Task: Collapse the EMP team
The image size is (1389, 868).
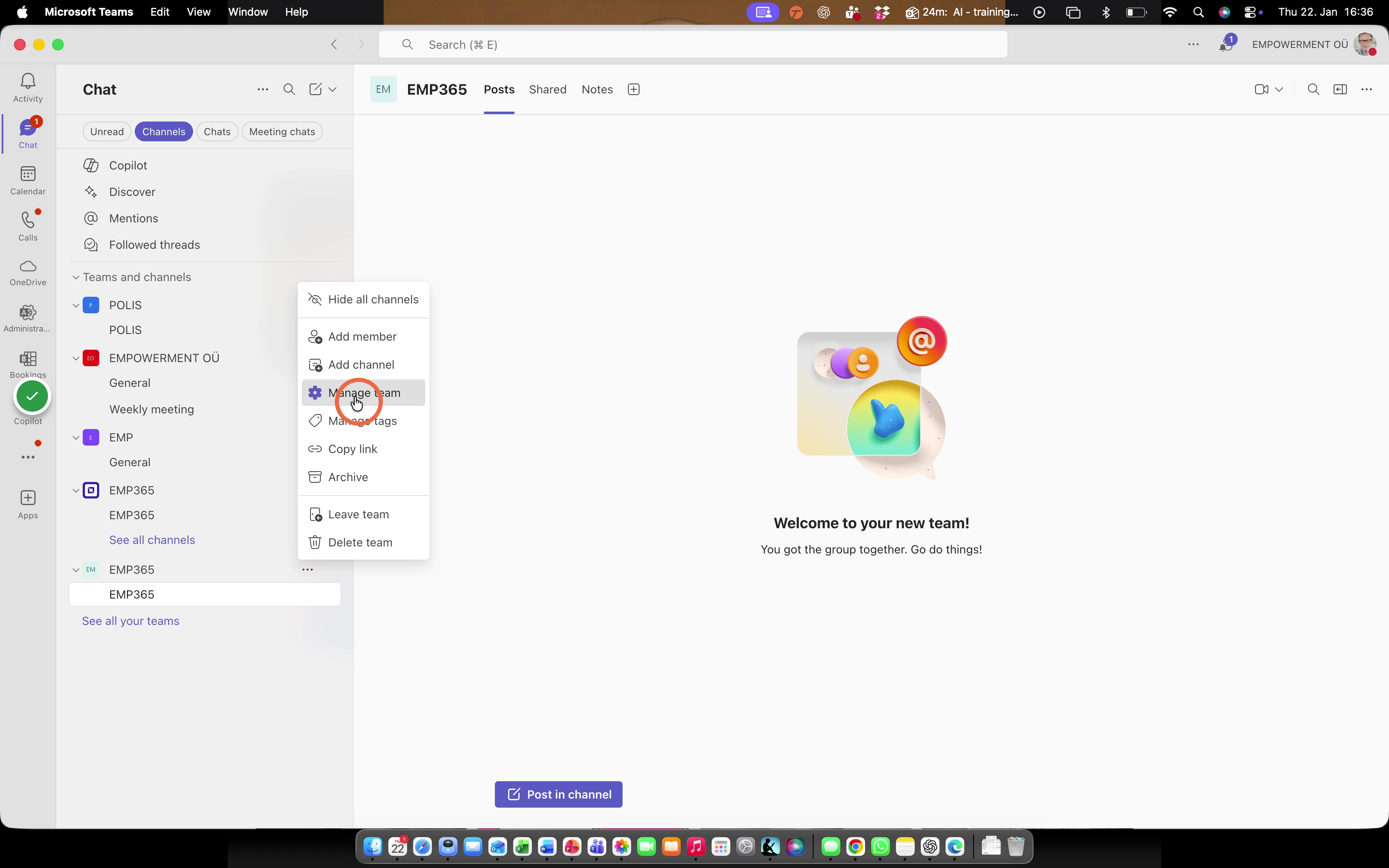Action: pos(75,437)
